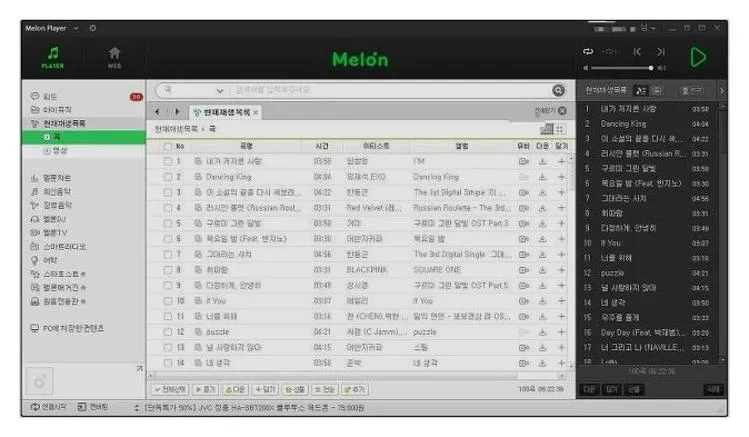
Task: Open the music video for song number 1
Action: (524, 161)
